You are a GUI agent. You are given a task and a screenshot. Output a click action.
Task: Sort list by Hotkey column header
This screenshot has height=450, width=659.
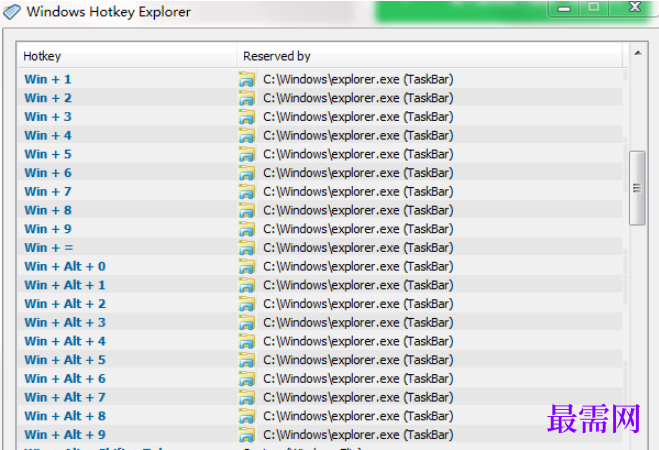point(127,56)
